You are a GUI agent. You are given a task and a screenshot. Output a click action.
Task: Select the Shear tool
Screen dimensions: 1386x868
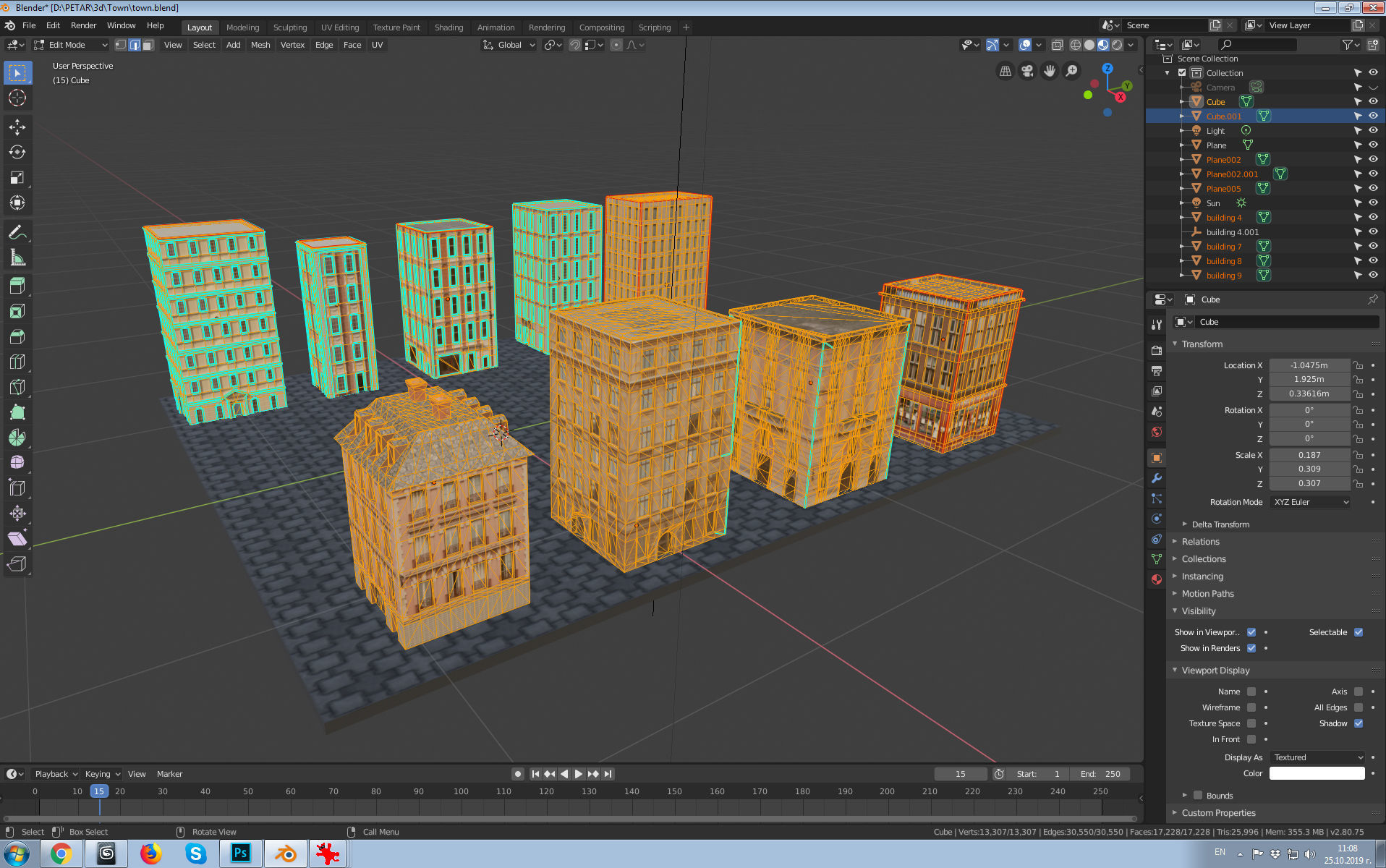click(x=17, y=539)
